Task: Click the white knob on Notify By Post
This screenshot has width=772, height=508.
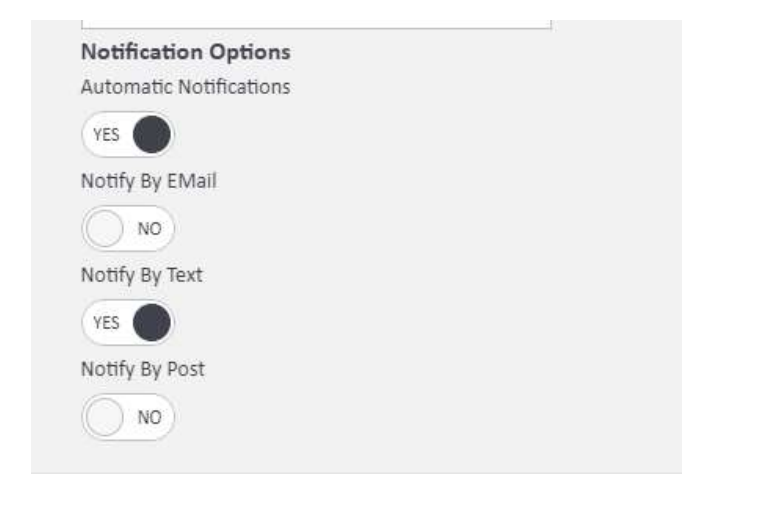Action: coord(105,417)
